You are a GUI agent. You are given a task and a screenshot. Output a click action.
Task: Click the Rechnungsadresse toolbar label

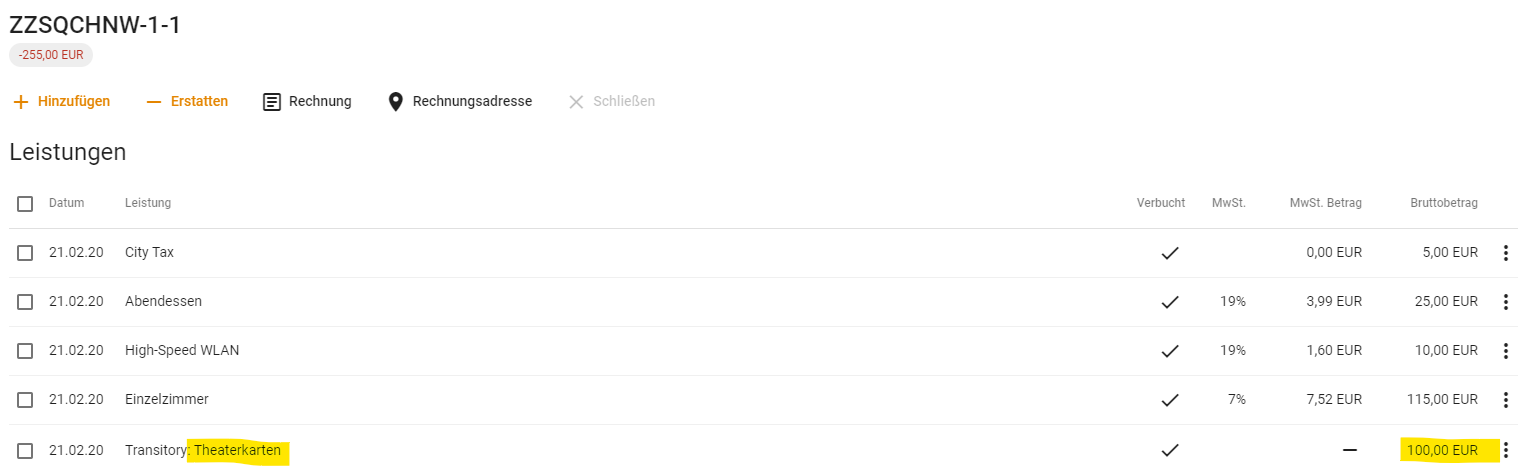(472, 102)
